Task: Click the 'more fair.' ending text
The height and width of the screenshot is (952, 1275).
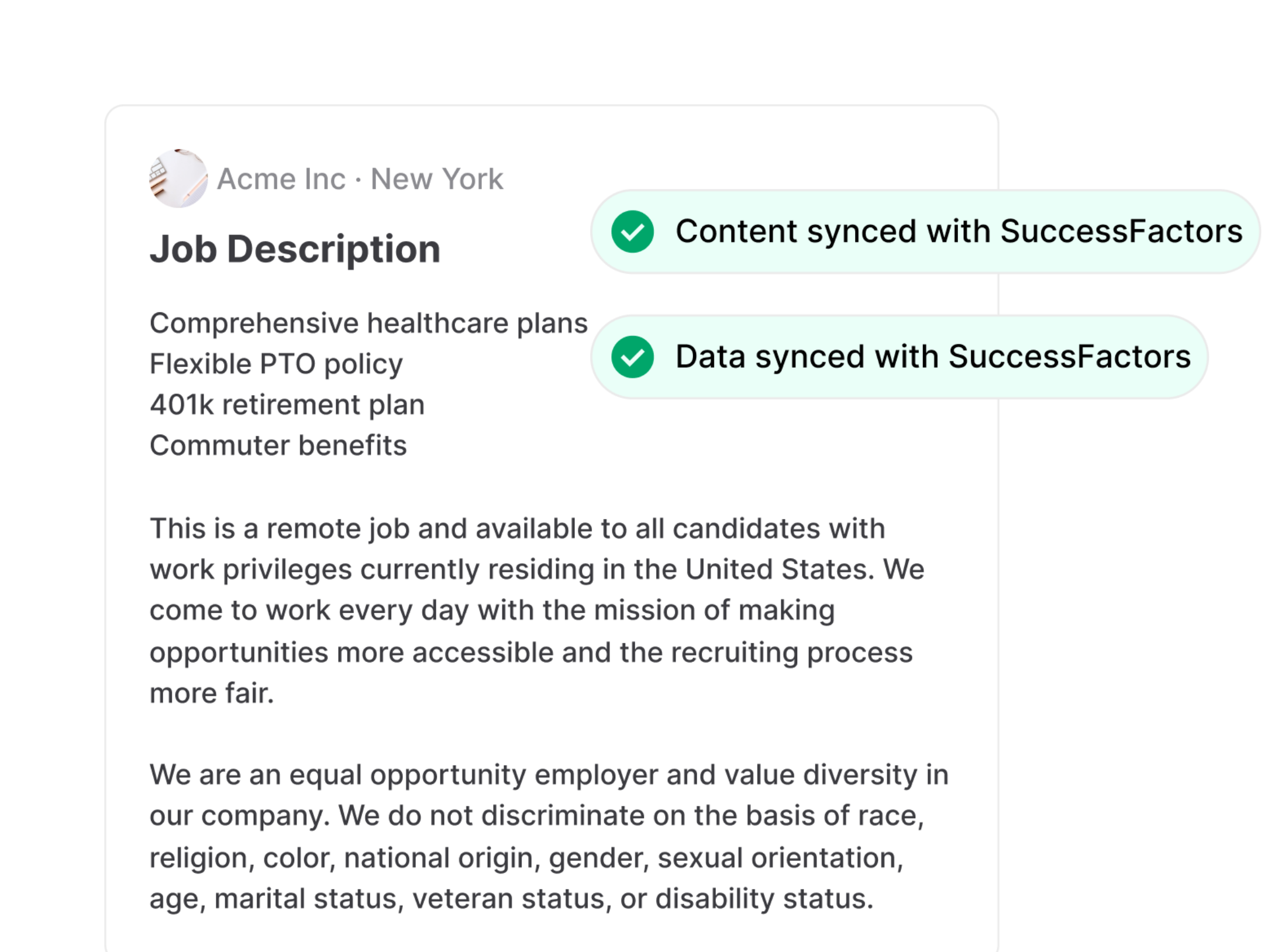Action: (x=212, y=694)
